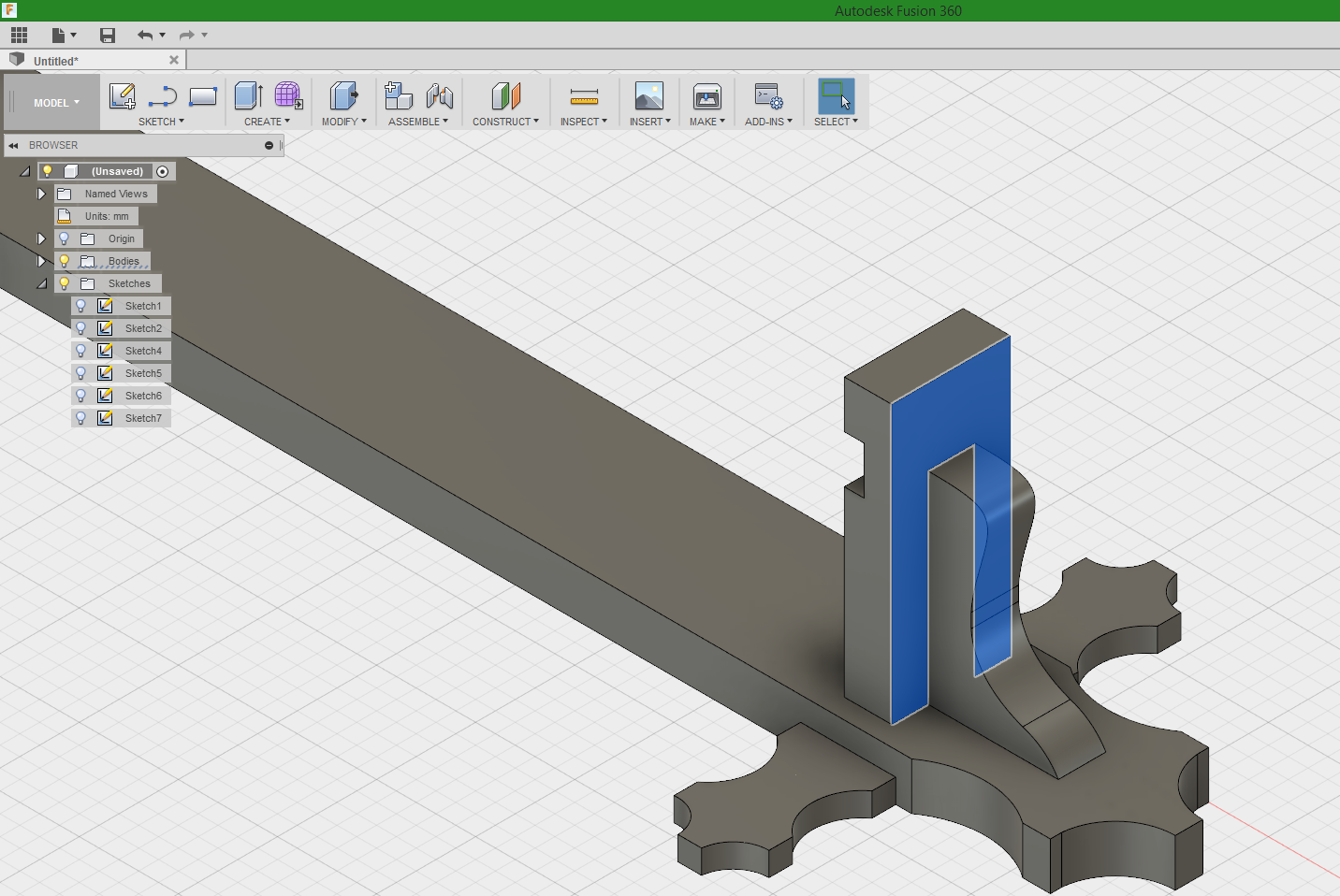Expand the Origin folder
Image resolution: width=1340 pixels, height=896 pixels.
click(41, 238)
